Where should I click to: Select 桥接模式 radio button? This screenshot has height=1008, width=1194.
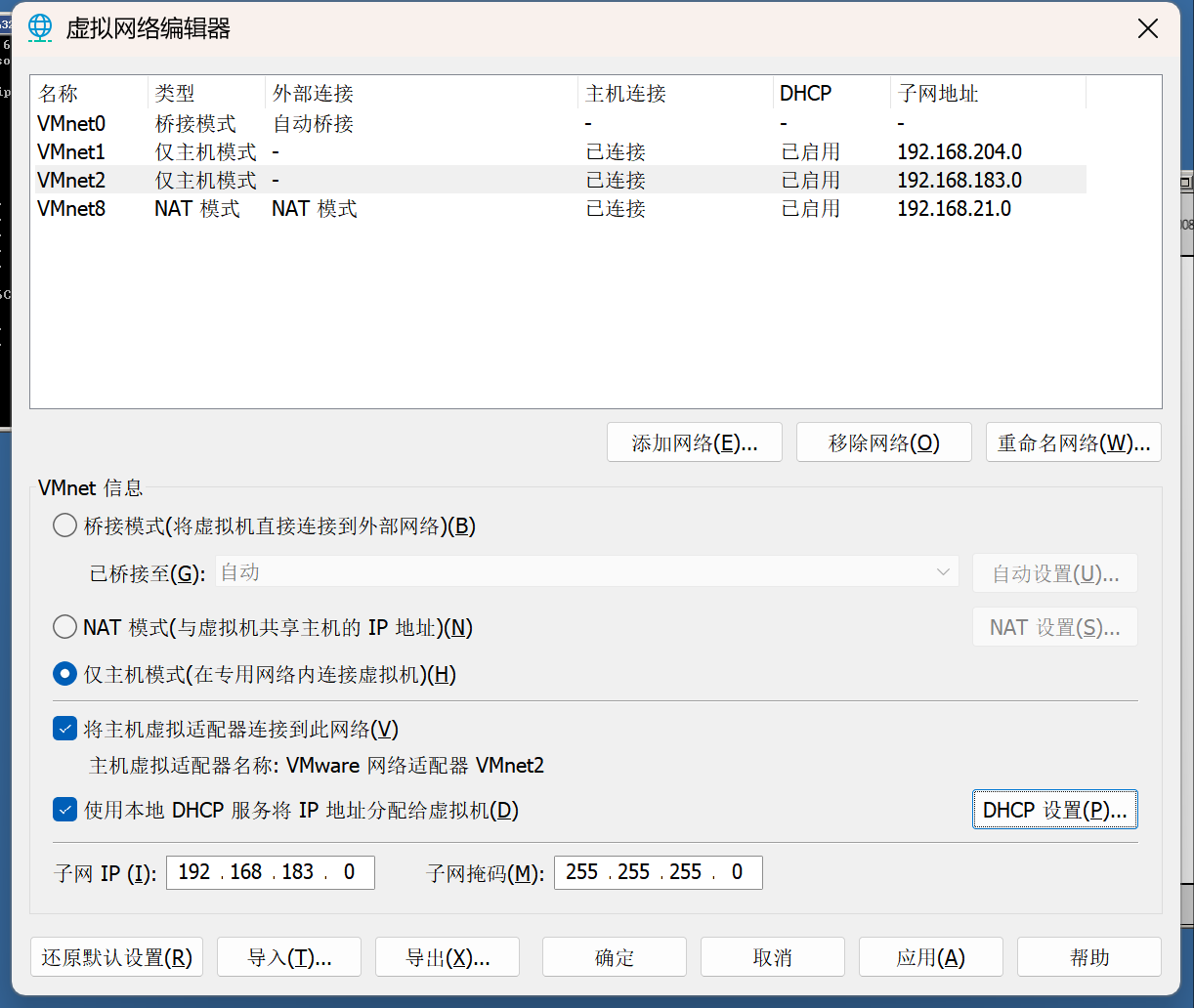[x=64, y=525]
